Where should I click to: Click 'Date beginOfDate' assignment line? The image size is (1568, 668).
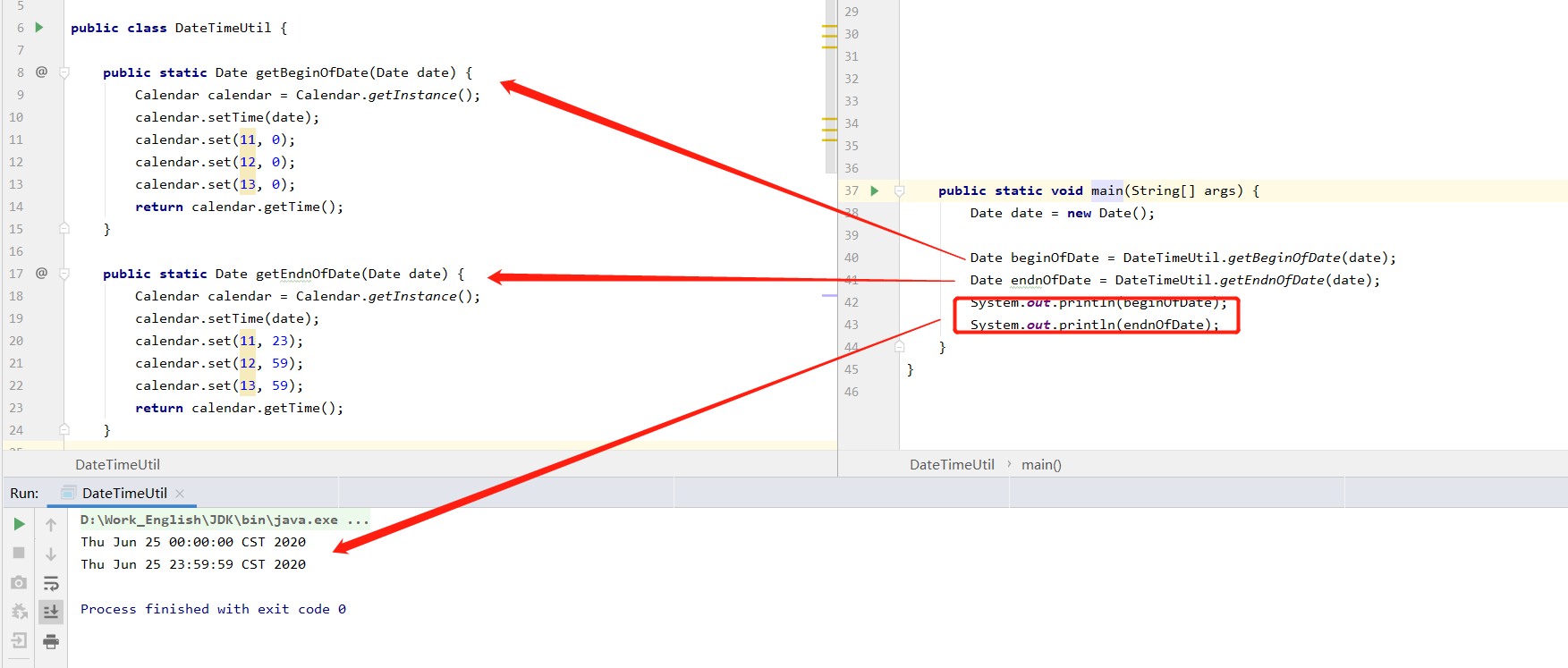(x=1182, y=258)
